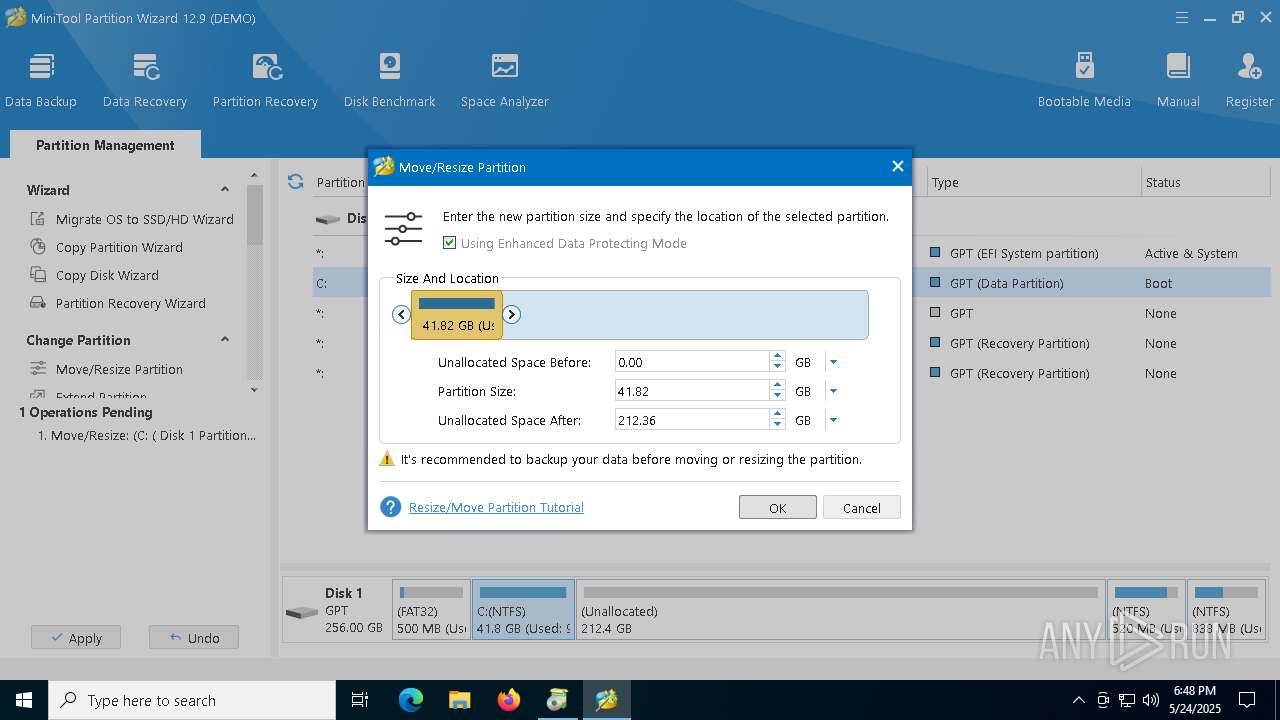Cancel the Move/Resize dialog

[x=862, y=507]
